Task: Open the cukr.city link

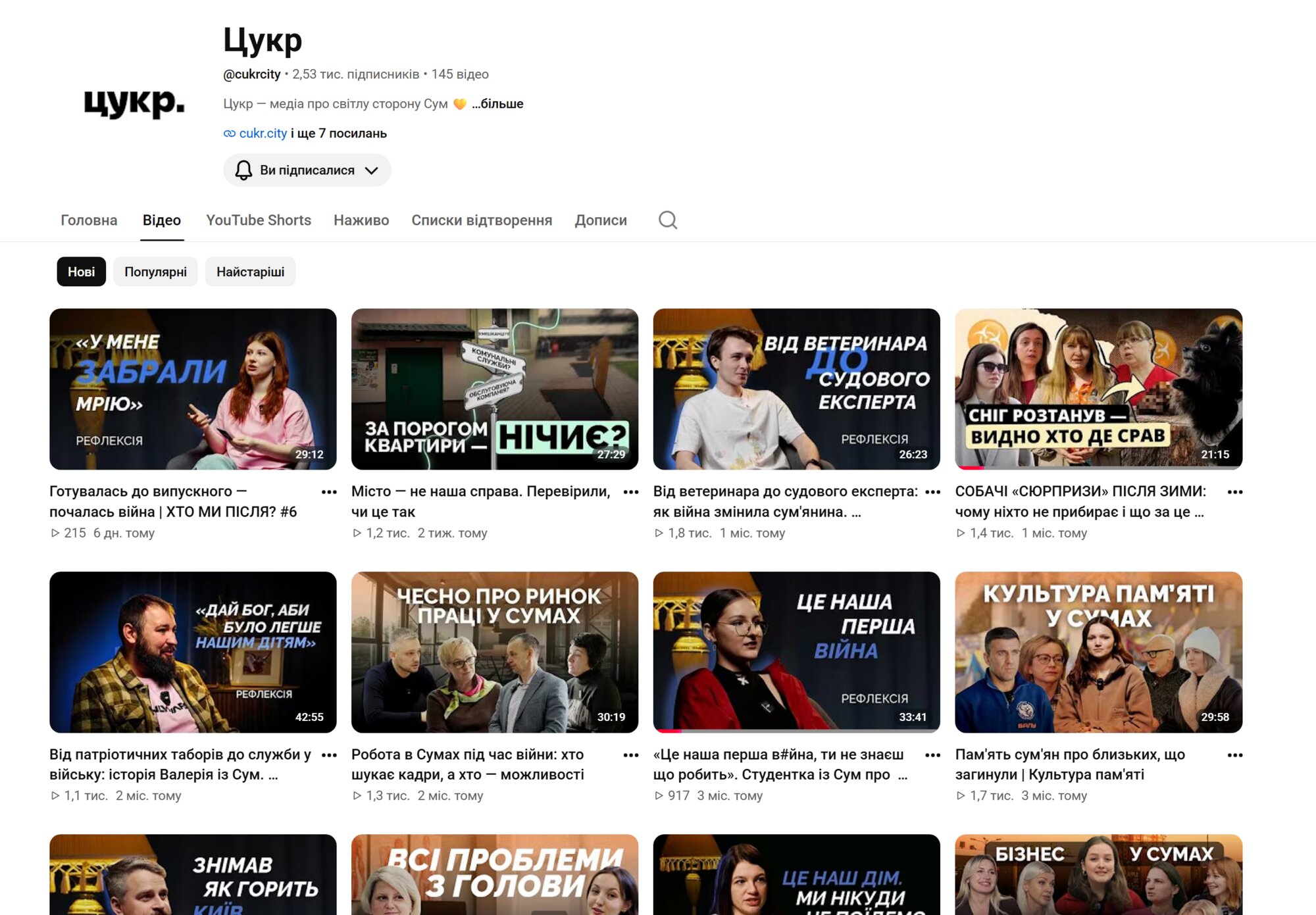Action: coord(263,133)
